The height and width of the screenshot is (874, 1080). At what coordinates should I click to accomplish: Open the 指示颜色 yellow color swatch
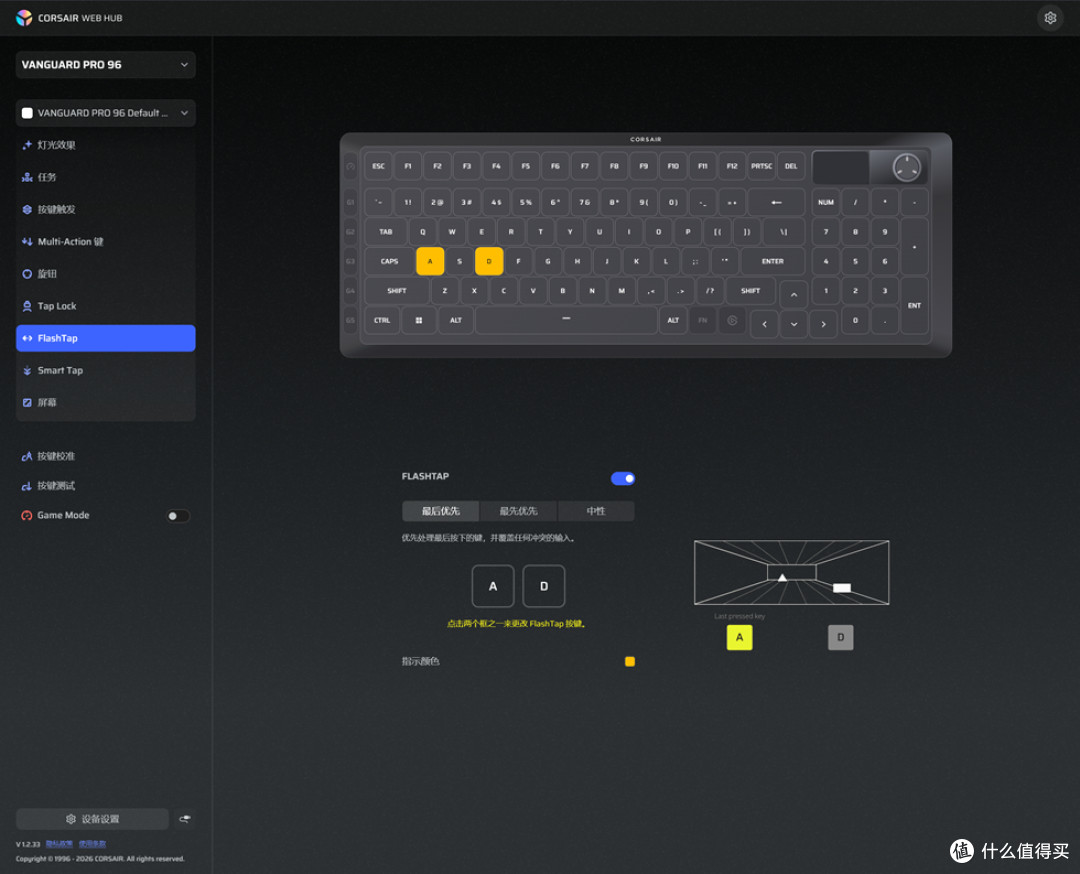click(x=630, y=662)
